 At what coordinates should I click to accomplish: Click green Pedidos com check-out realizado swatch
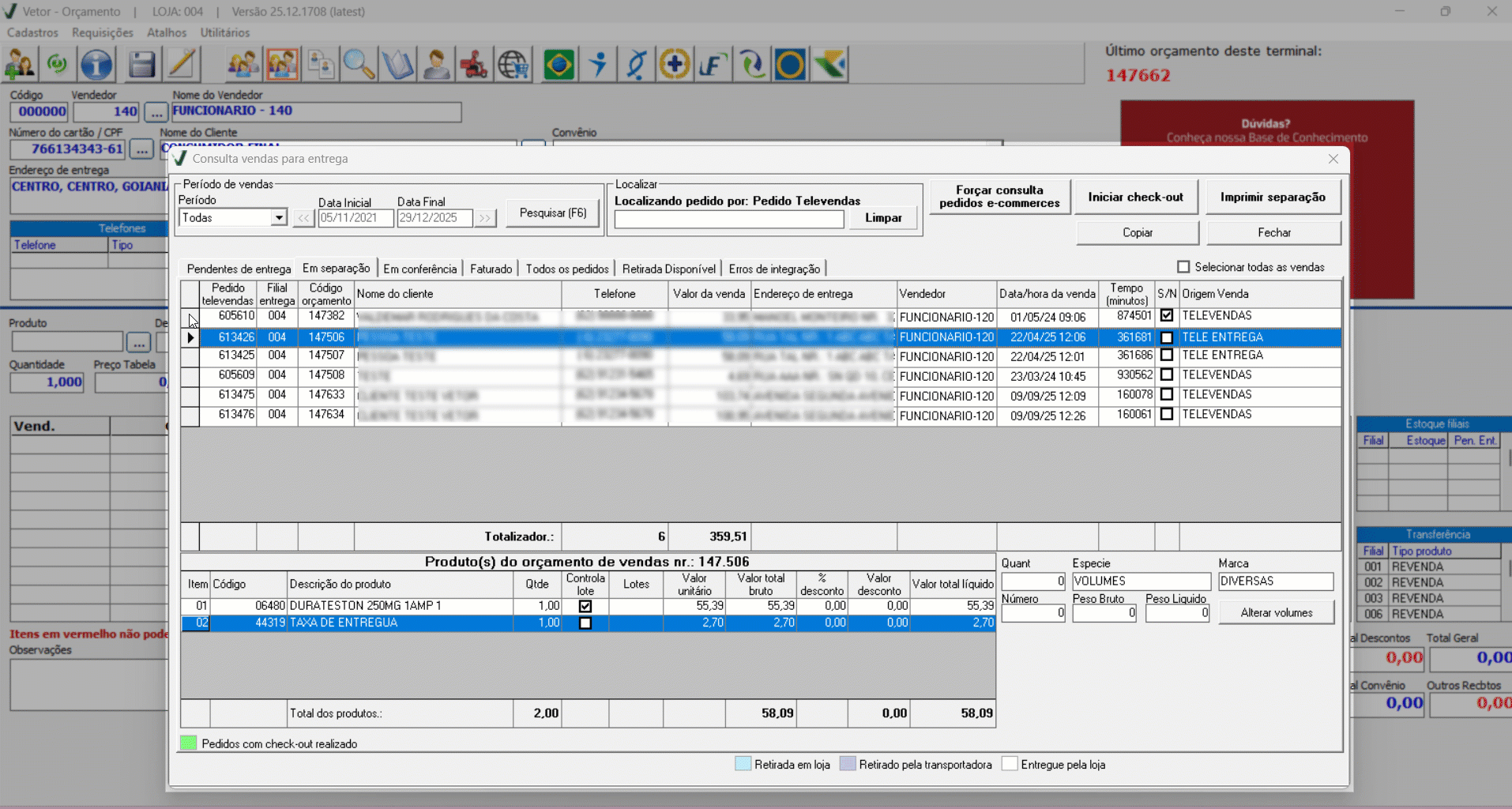point(188,743)
